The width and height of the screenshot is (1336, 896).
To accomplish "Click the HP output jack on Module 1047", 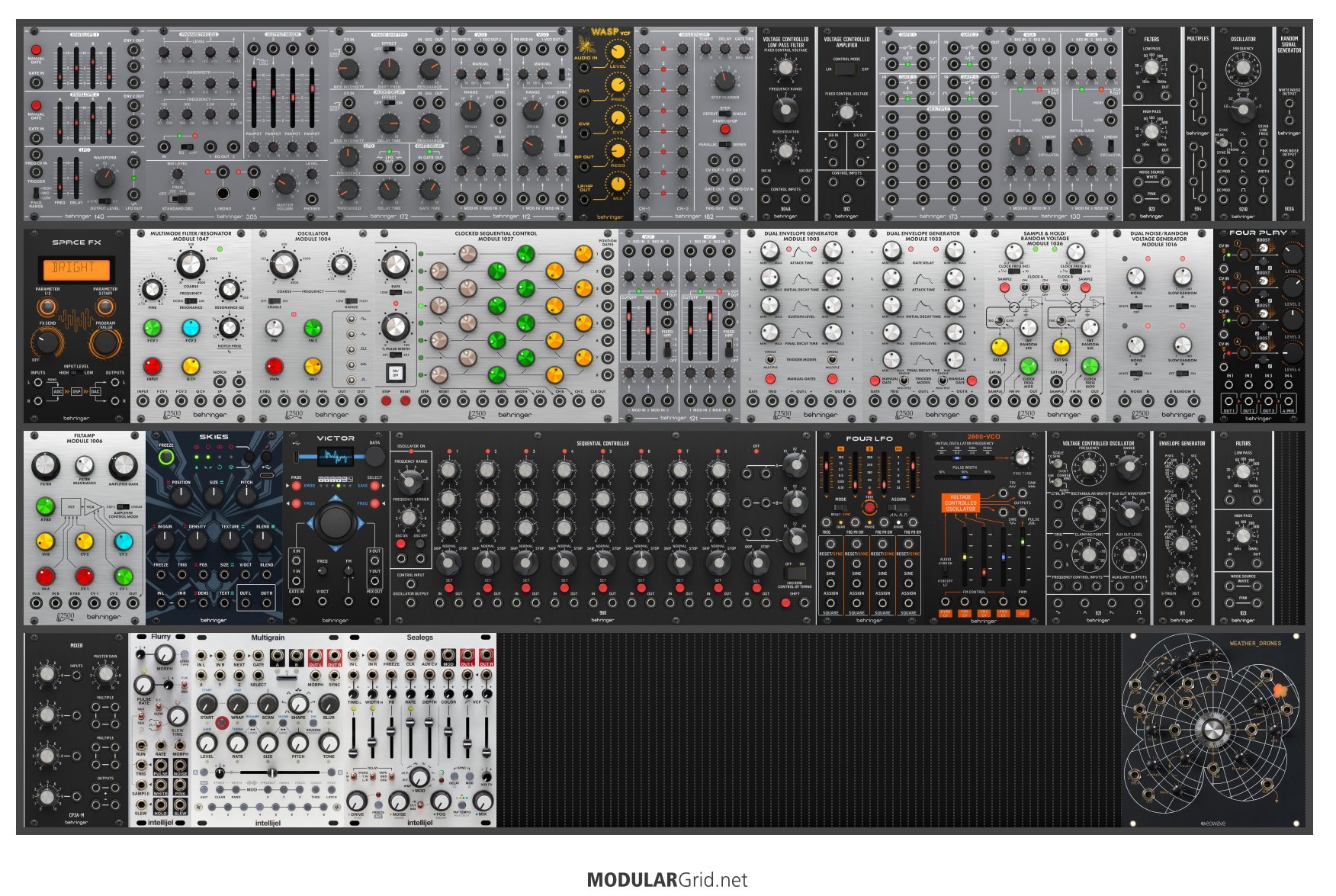I will (239, 400).
